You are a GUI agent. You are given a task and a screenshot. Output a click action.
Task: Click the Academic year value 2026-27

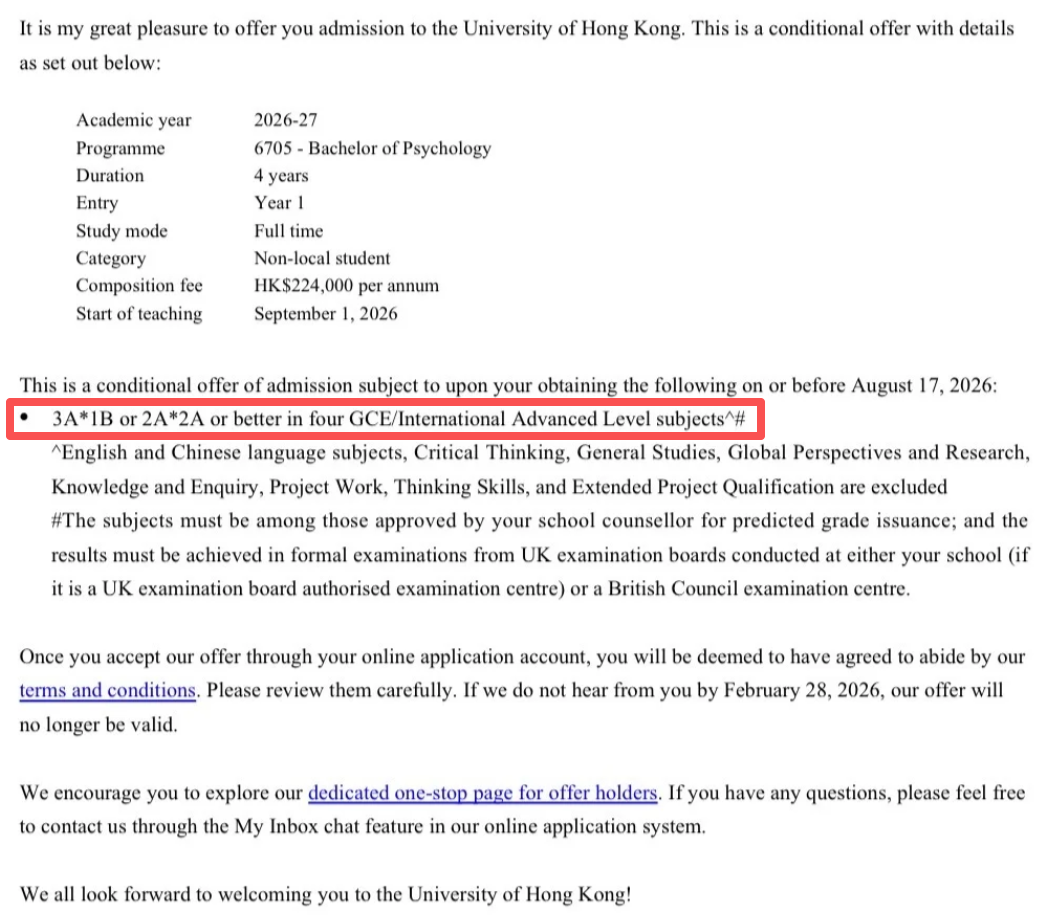285,120
